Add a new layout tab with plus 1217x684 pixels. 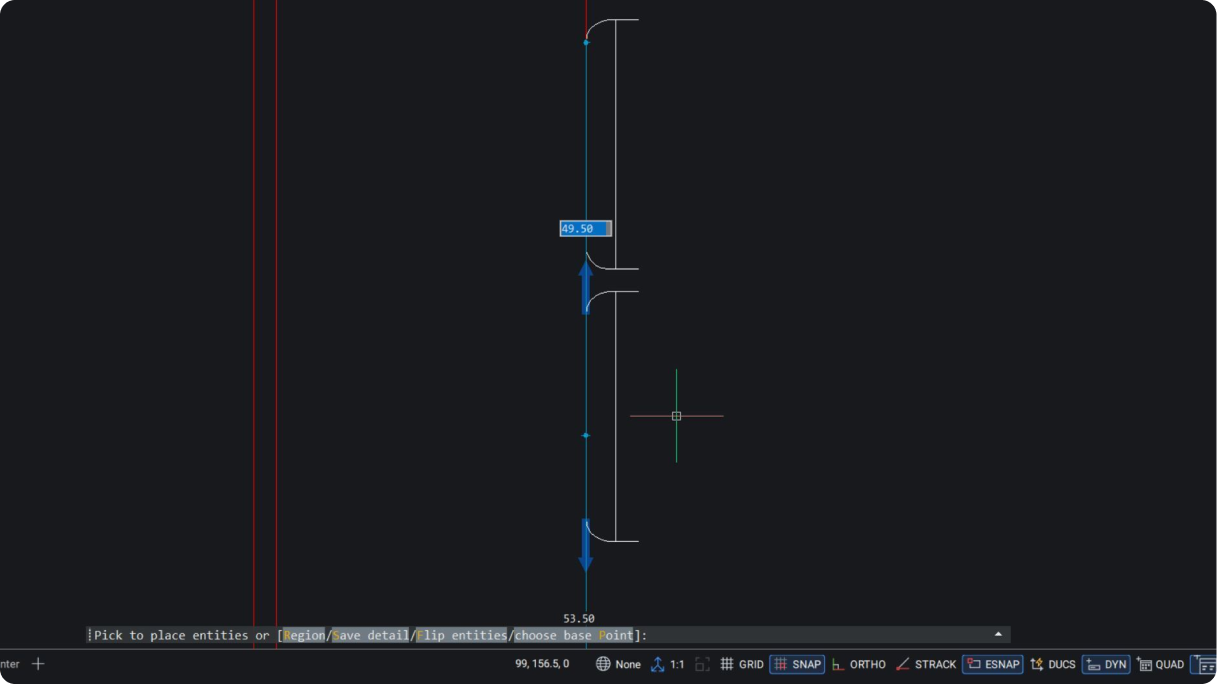[x=38, y=663]
